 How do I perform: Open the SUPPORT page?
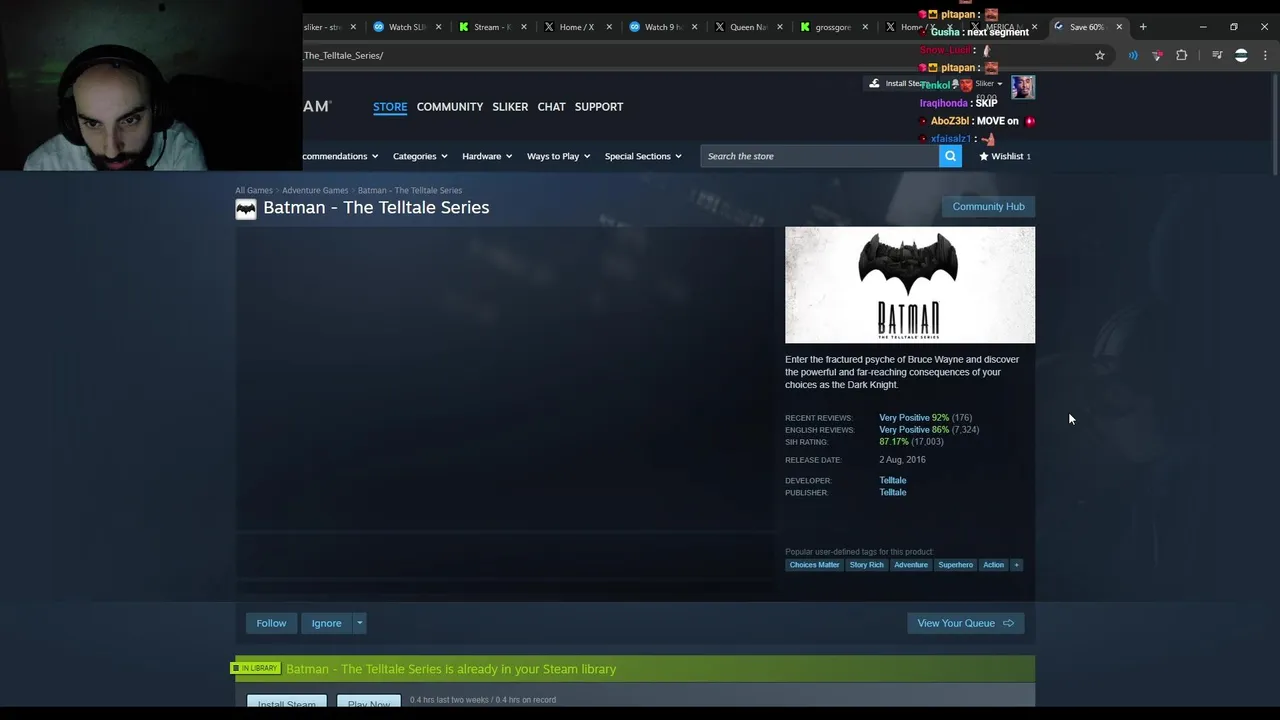coord(599,106)
